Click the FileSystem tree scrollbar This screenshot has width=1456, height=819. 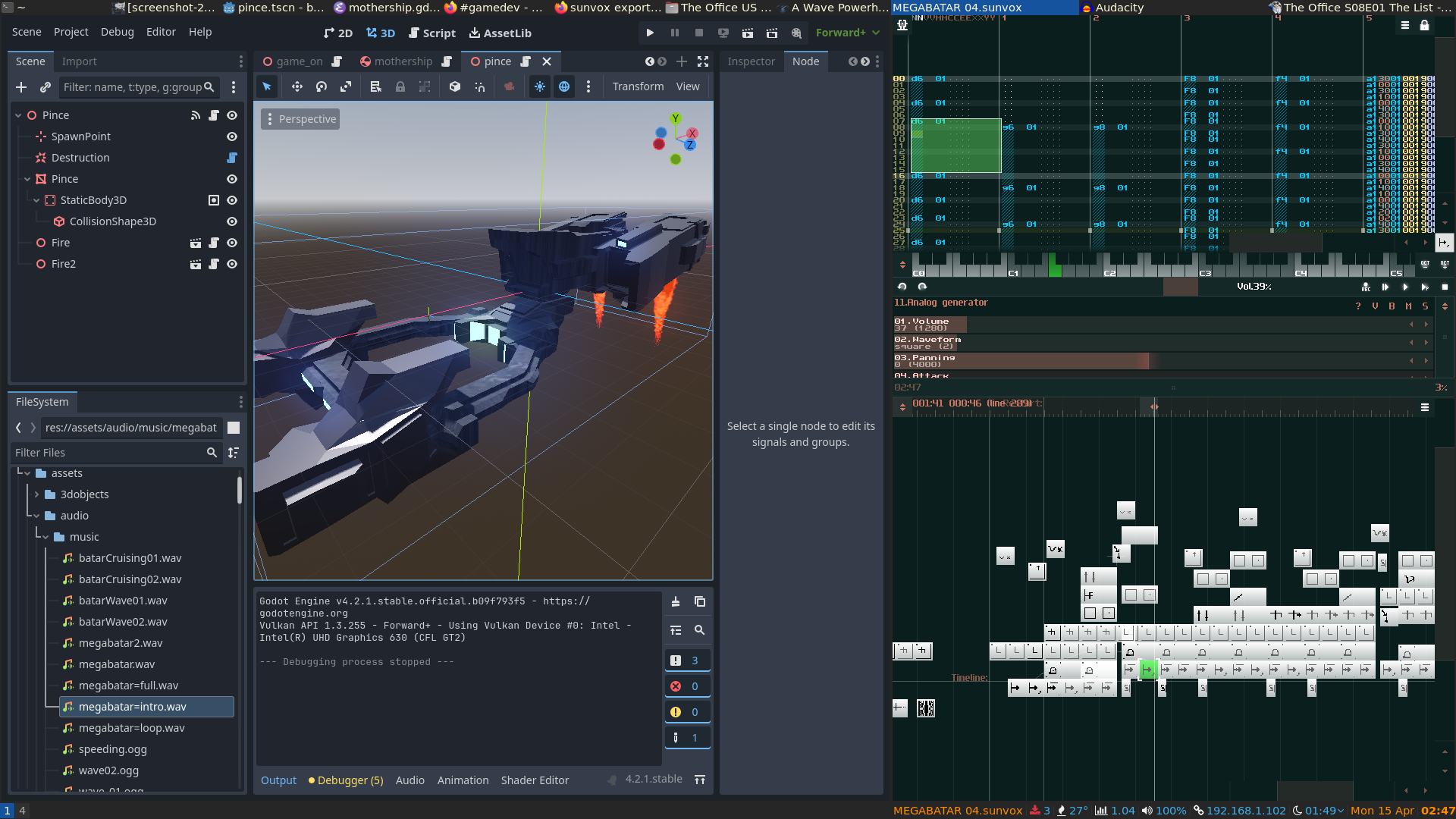click(x=240, y=490)
